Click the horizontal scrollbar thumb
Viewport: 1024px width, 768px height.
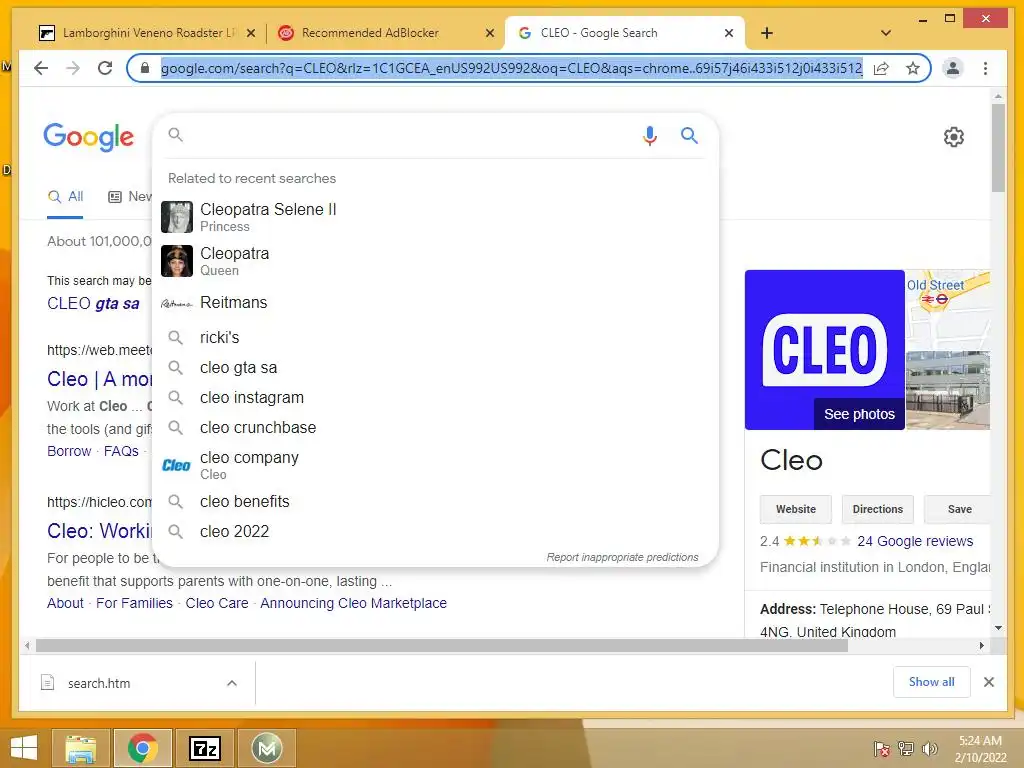441,646
